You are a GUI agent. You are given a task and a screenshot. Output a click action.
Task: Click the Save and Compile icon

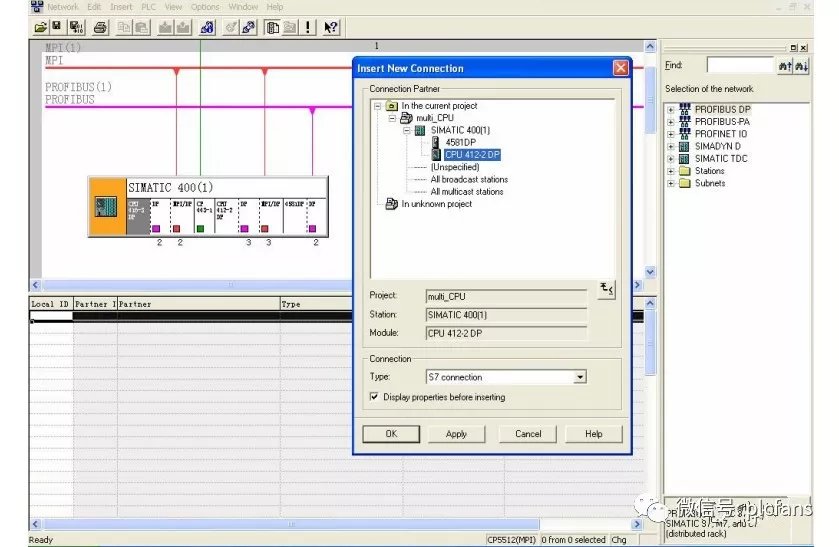76,27
